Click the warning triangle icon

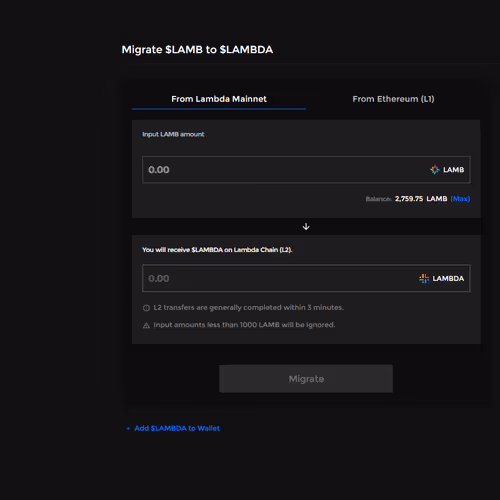pyautogui.click(x=146, y=325)
